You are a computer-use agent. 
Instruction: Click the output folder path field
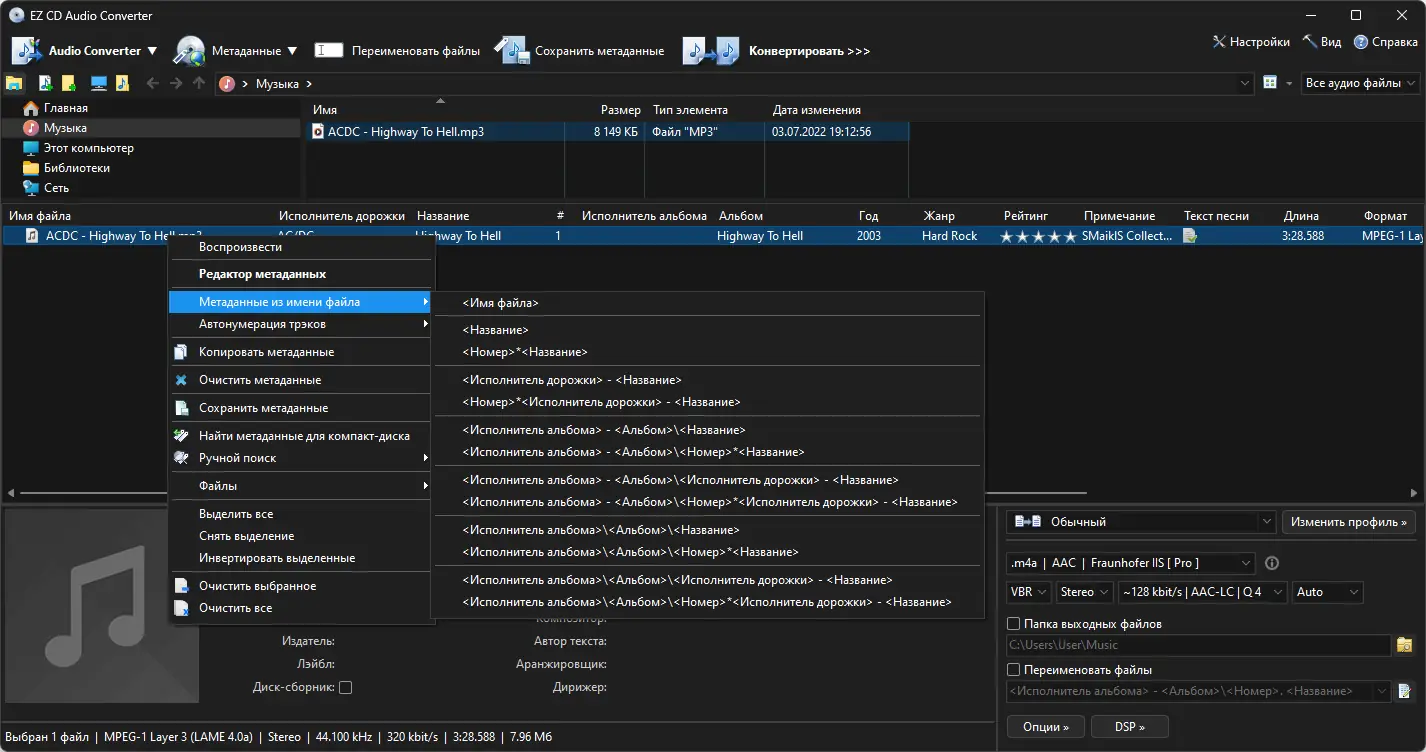[1198, 645]
